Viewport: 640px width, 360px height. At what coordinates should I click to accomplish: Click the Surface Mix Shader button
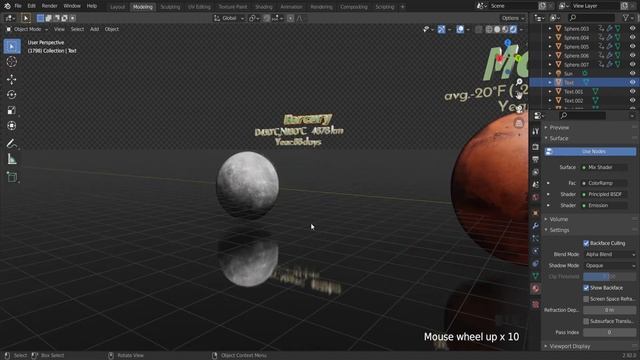[604, 167]
